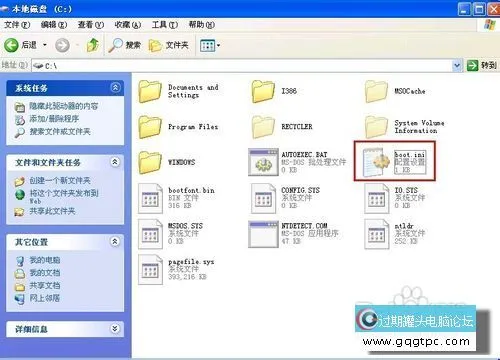Click the Windows flag logo icon

click(x=490, y=25)
